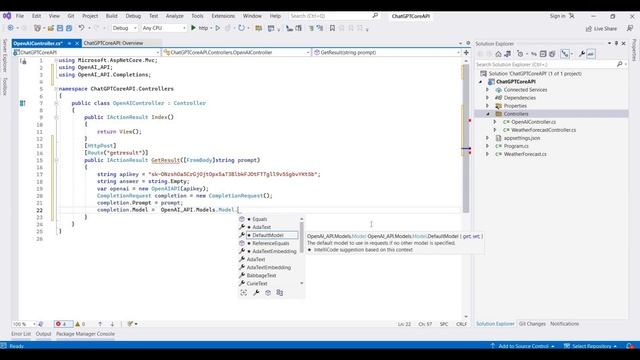Click the warnings count indicator
The width and height of the screenshot is (640, 360).
coord(80,324)
